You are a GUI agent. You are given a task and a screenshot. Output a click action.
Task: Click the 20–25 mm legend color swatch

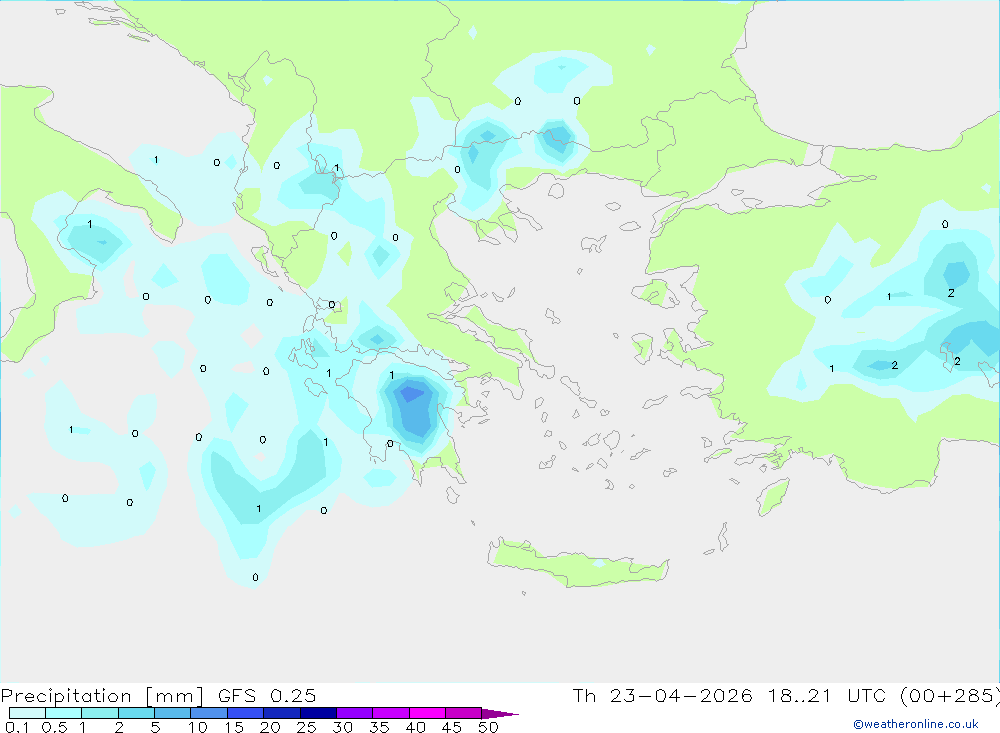[282, 713]
